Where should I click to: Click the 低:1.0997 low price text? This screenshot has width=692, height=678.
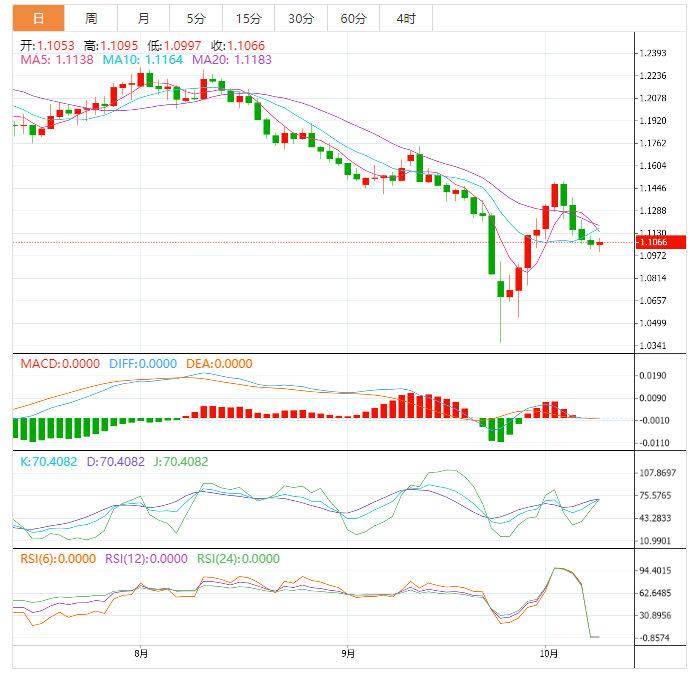tap(174, 45)
